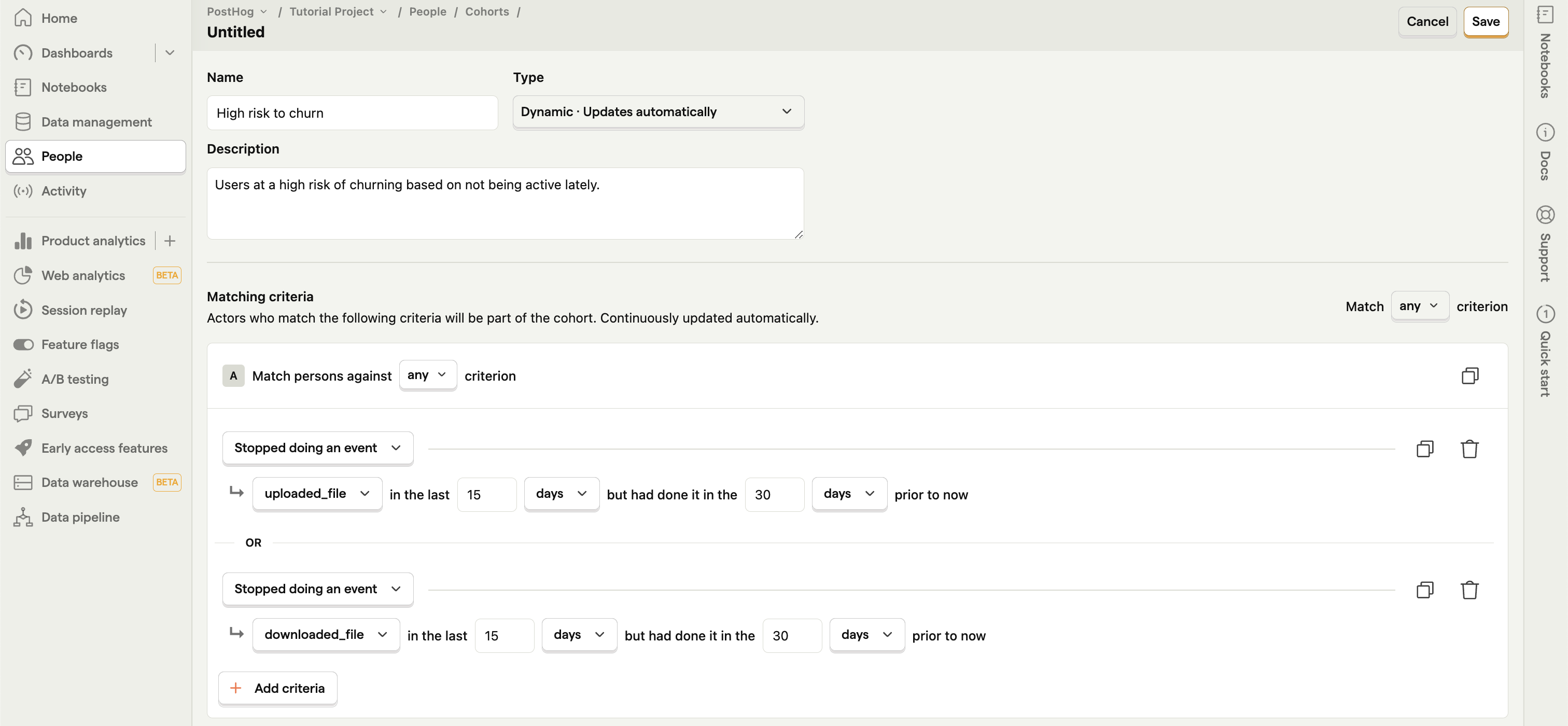This screenshot has width=1568, height=726.
Task: Open first days dropdown in downloaded_file row
Action: [579, 635]
